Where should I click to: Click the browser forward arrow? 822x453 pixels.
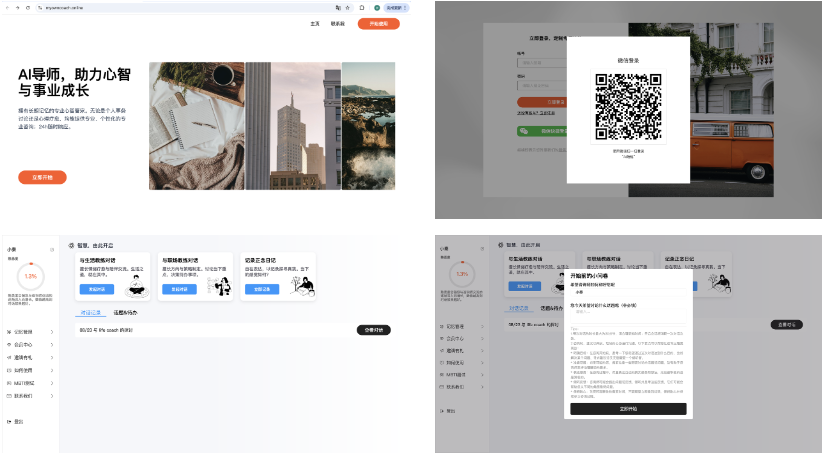click(17, 8)
